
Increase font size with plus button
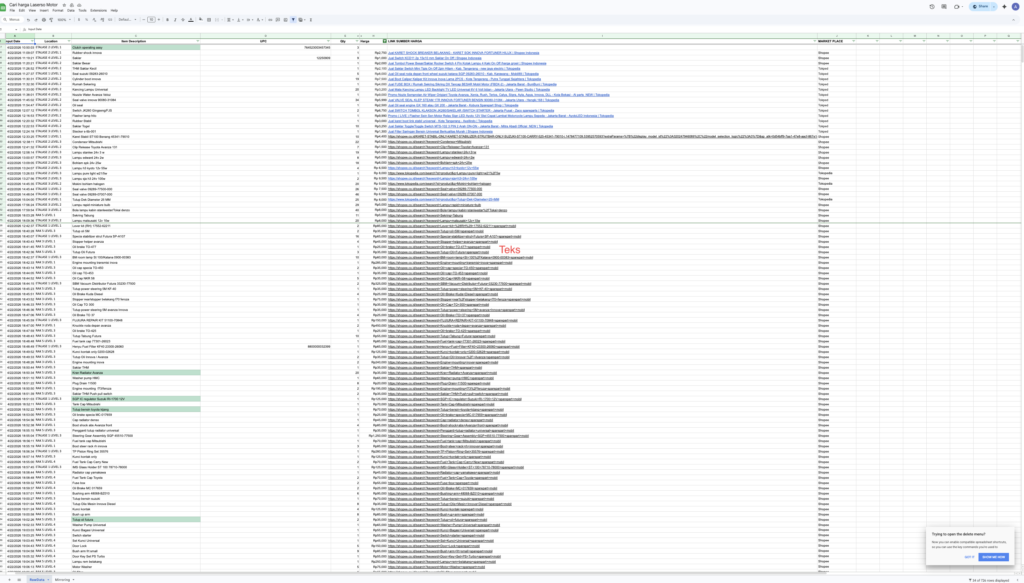159,20
